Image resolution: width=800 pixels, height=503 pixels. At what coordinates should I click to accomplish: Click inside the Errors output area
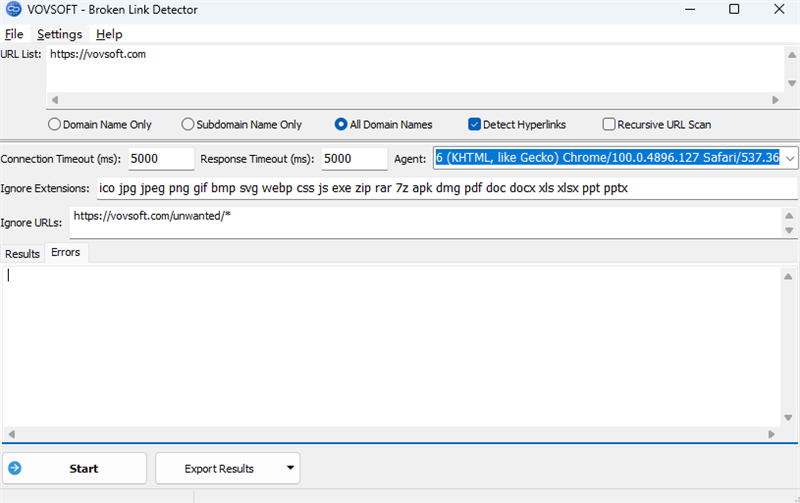(391, 347)
